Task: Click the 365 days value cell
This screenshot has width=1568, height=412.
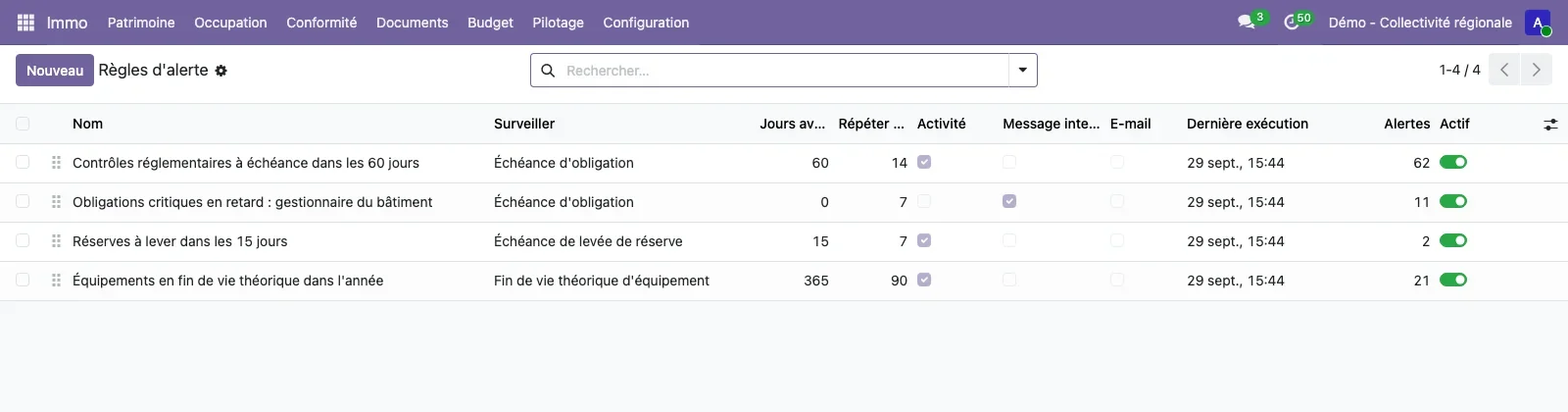Action: (x=816, y=281)
